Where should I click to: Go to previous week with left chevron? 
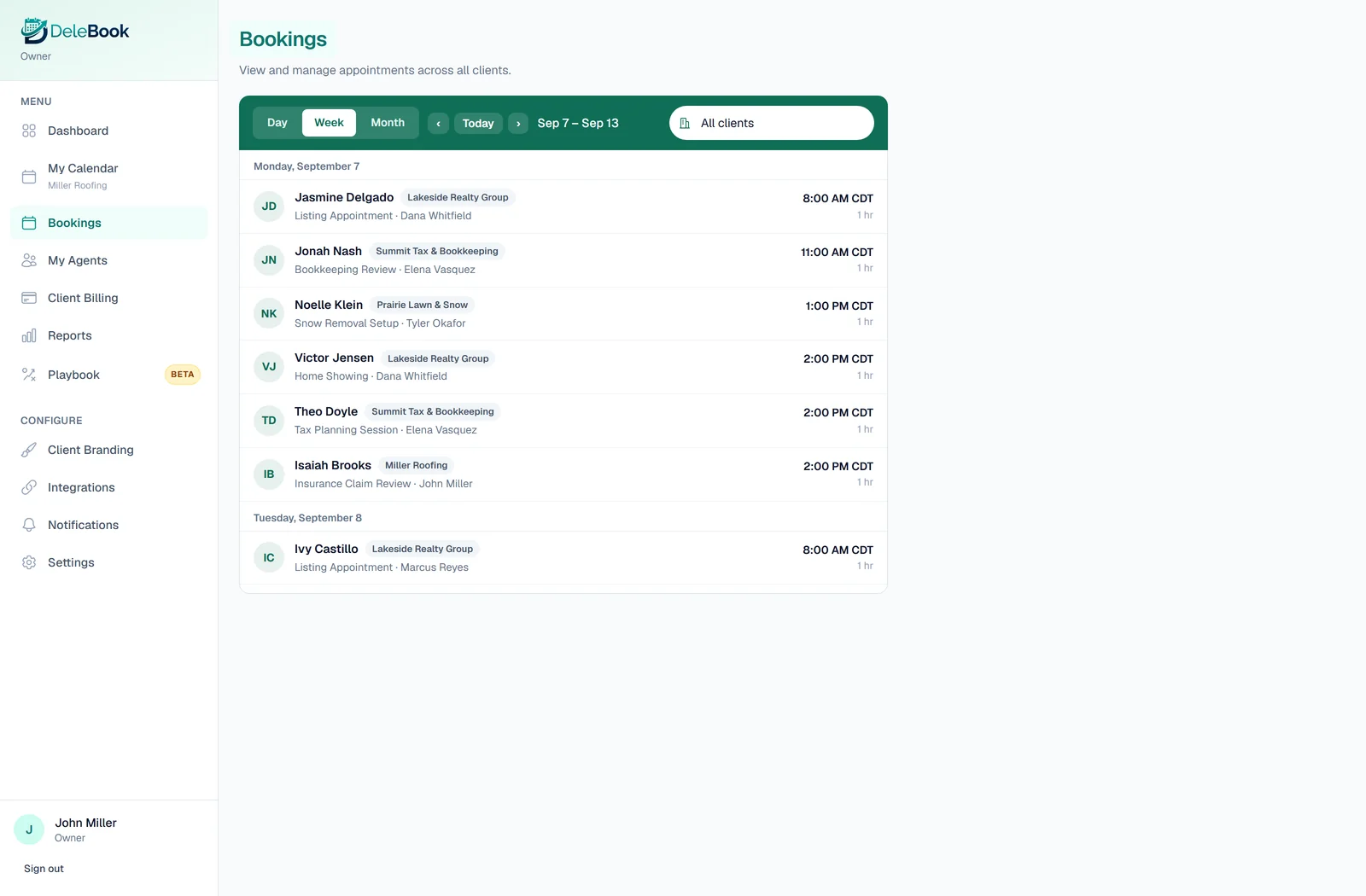[x=438, y=124]
